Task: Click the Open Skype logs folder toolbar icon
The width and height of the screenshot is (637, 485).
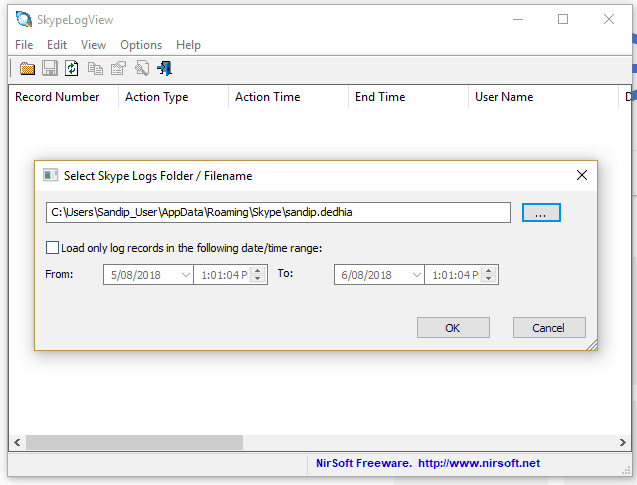Action: point(27,68)
